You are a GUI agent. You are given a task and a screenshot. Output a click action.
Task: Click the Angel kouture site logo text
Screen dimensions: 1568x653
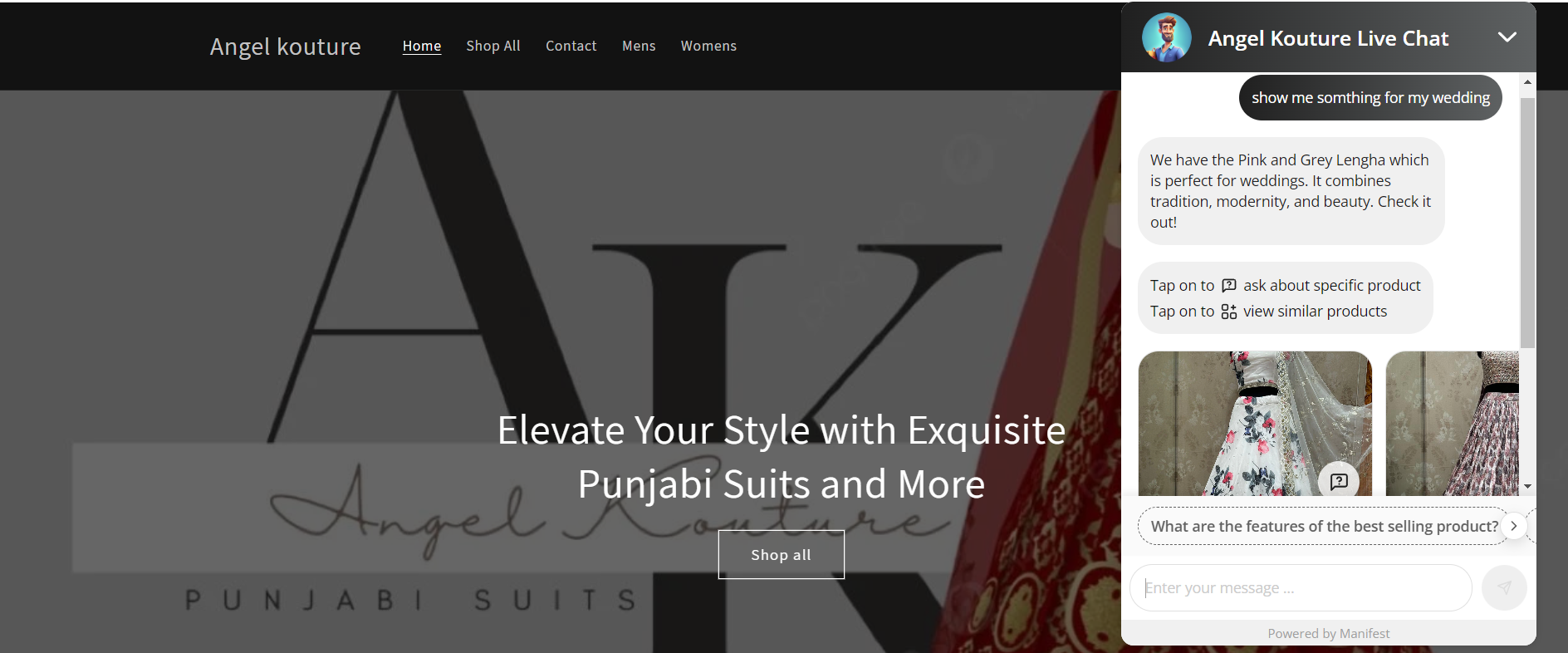point(285,47)
